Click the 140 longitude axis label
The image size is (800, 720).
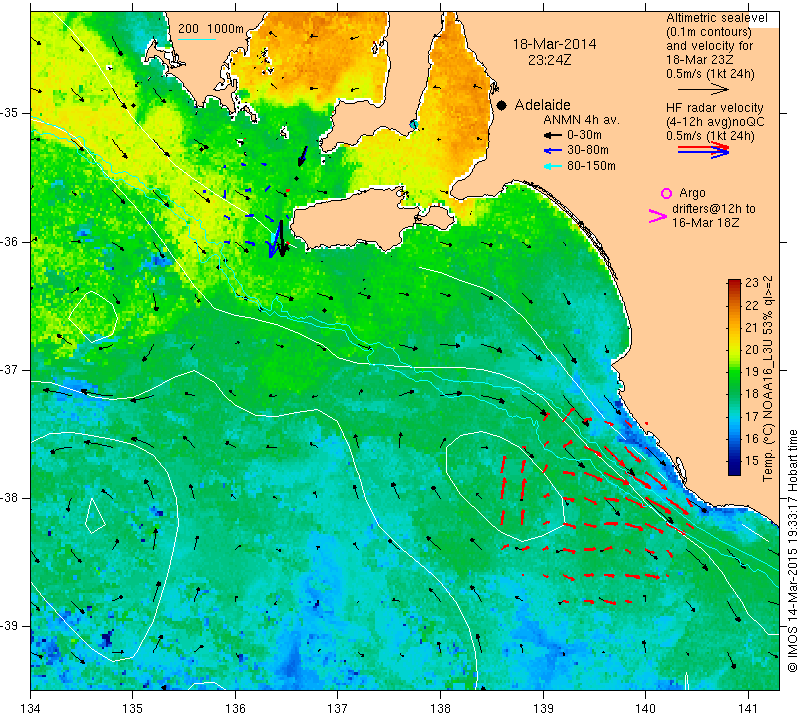point(645,709)
